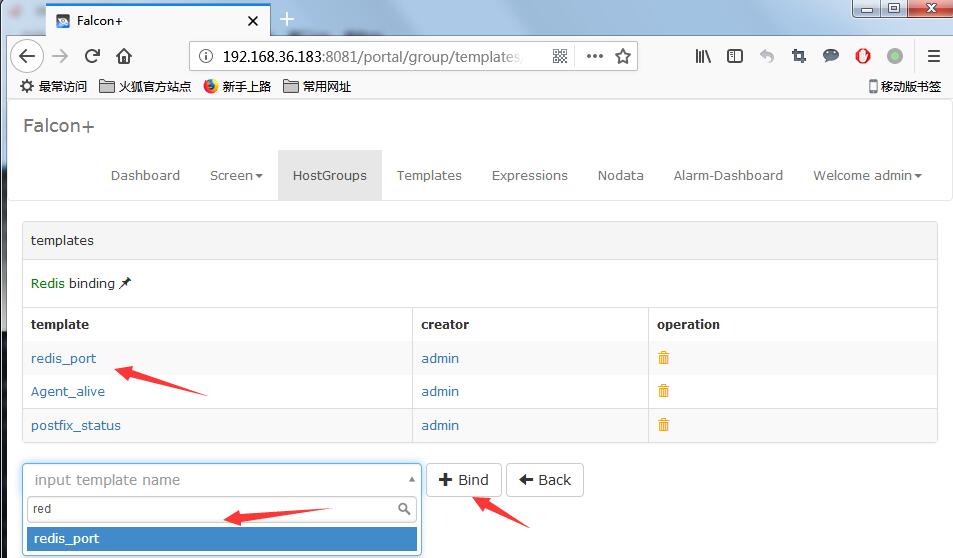
Task: Open the Alarm-Dashboard menu item
Action: tap(728, 175)
